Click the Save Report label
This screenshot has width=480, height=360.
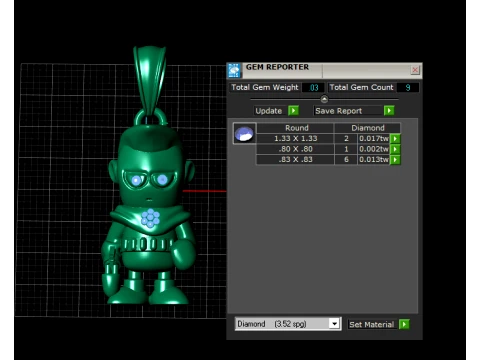(339, 111)
